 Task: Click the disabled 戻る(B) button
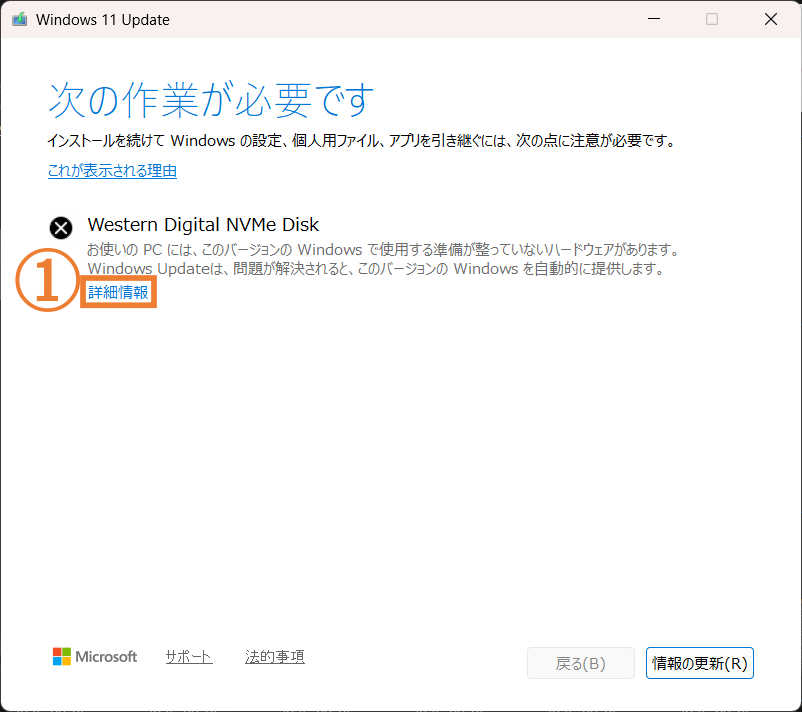pyautogui.click(x=581, y=663)
